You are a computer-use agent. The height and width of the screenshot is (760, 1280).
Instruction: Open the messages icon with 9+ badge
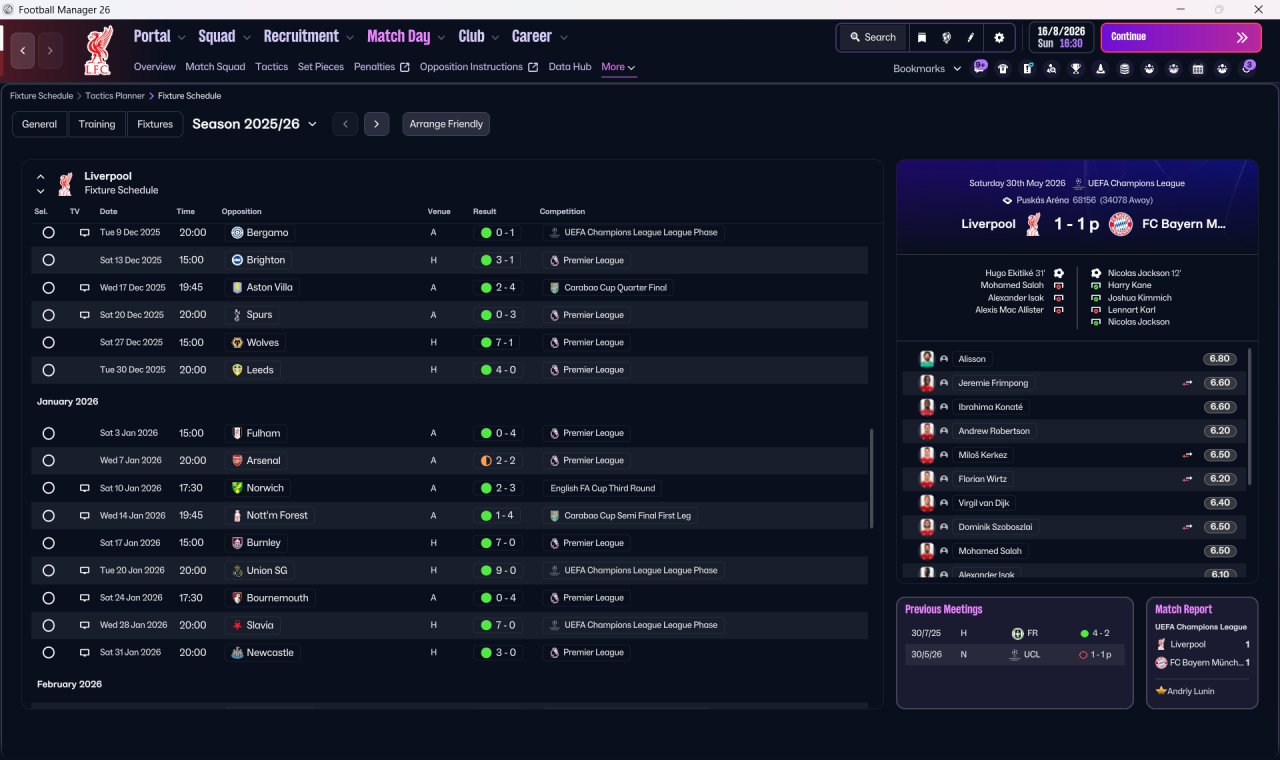tap(980, 68)
